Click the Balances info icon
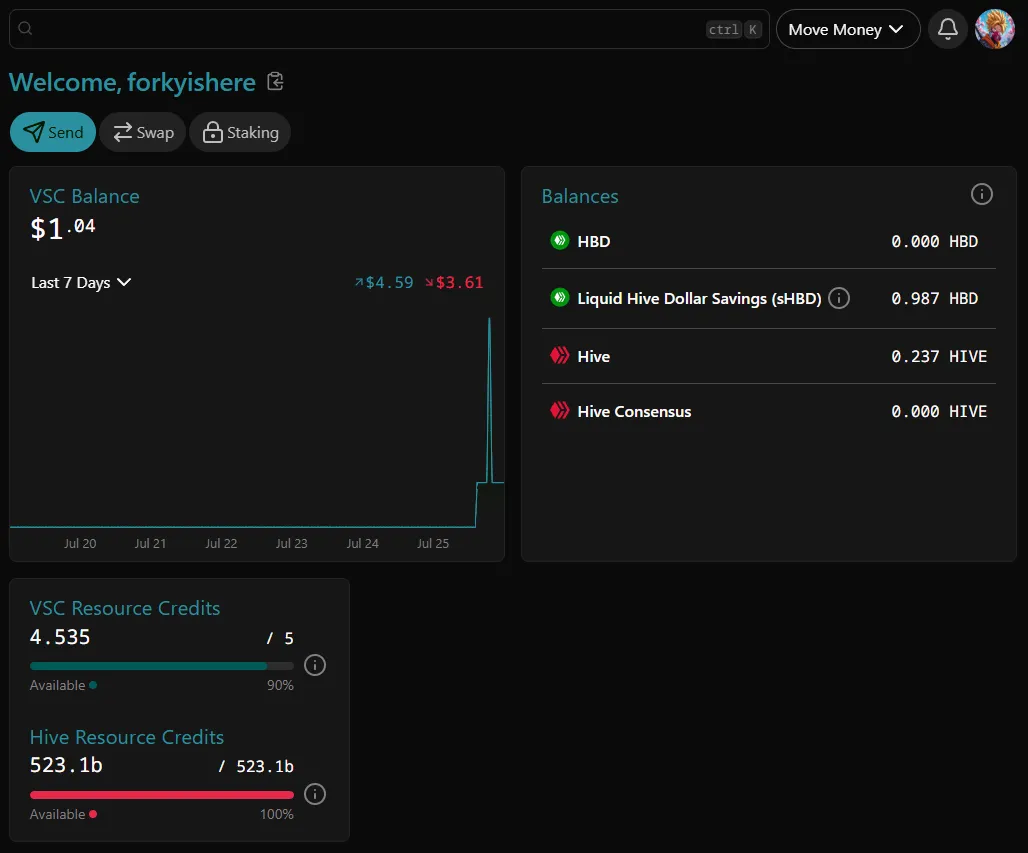The width and height of the screenshot is (1028, 853). coord(981,194)
